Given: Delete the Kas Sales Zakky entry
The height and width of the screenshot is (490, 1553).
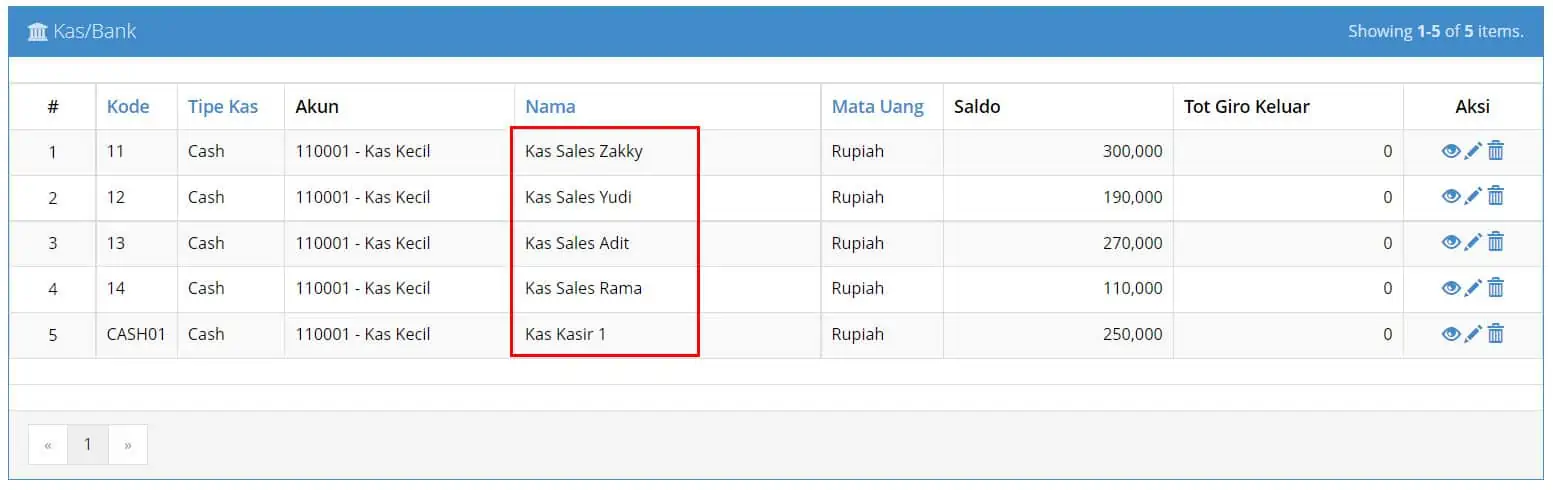Looking at the screenshot, I should [1496, 151].
